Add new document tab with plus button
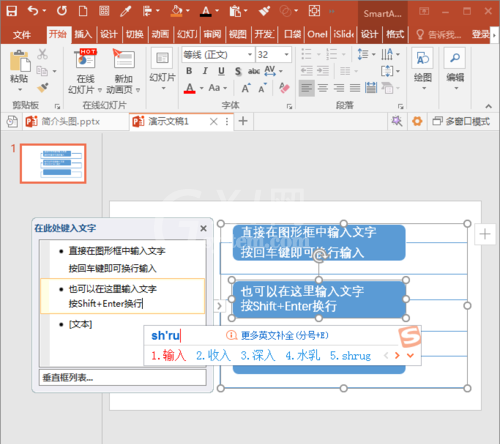500x444 pixels. click(243, 121)
